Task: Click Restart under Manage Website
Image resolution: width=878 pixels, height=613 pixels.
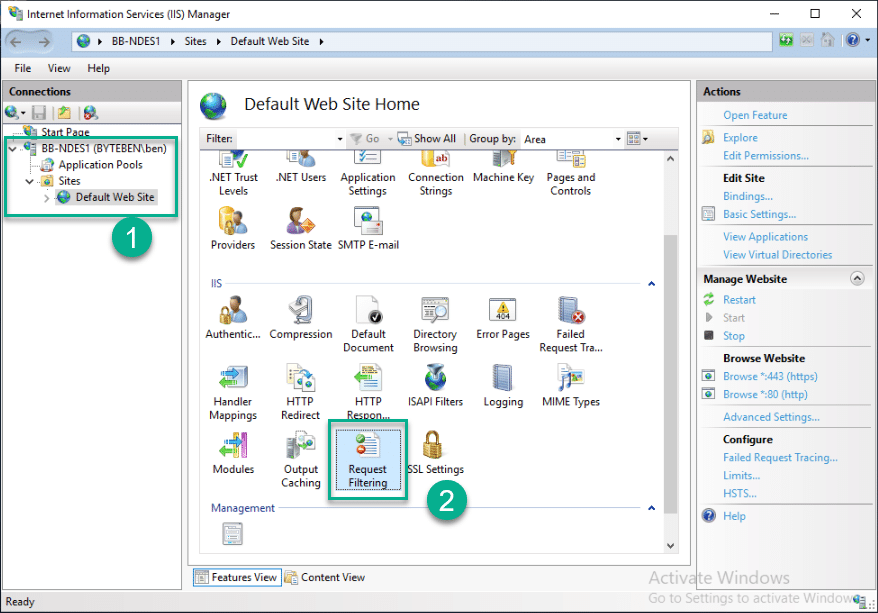Action: (x=739, y=300)
